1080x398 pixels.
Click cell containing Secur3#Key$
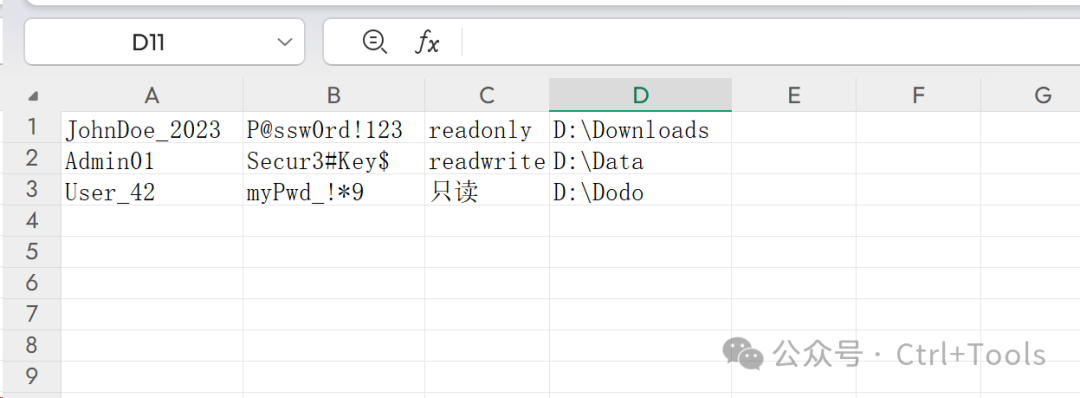pos(333,158)
